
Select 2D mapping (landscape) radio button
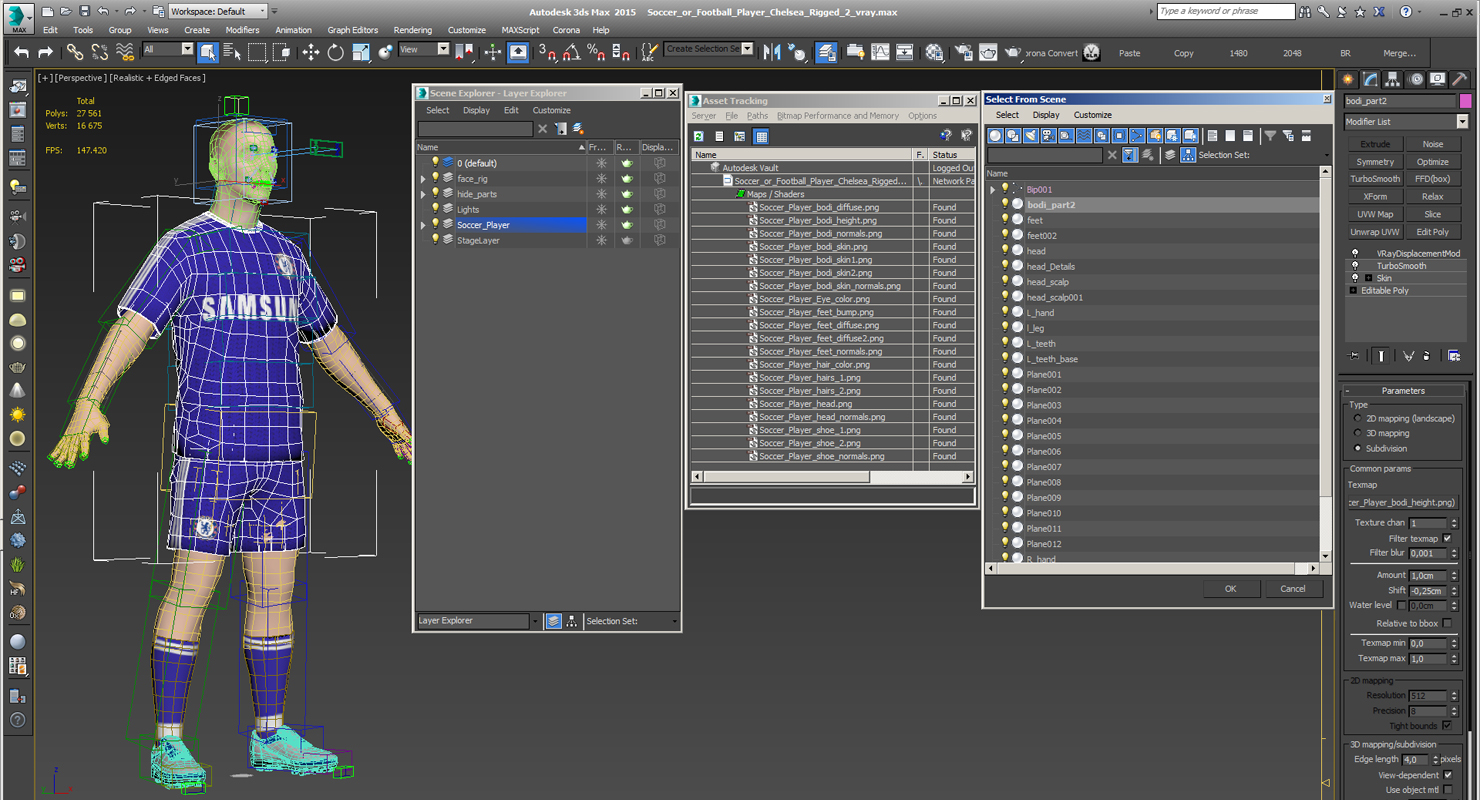[x=1358, y=418]
